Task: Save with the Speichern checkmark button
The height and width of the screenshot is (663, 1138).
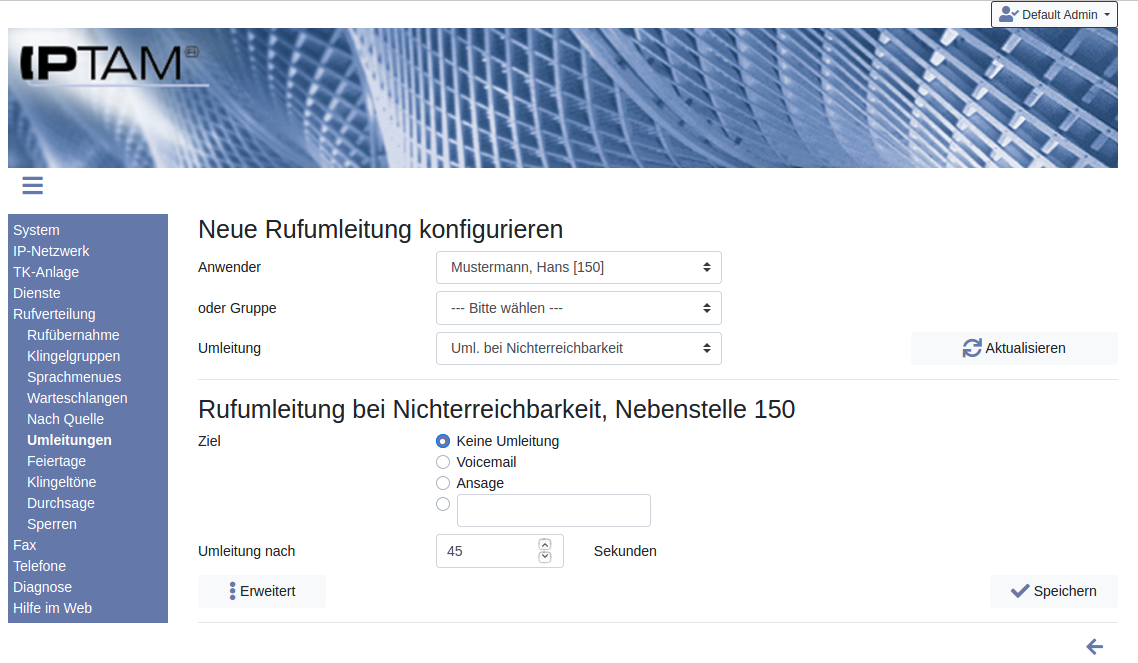Action: click(1053, 591)
